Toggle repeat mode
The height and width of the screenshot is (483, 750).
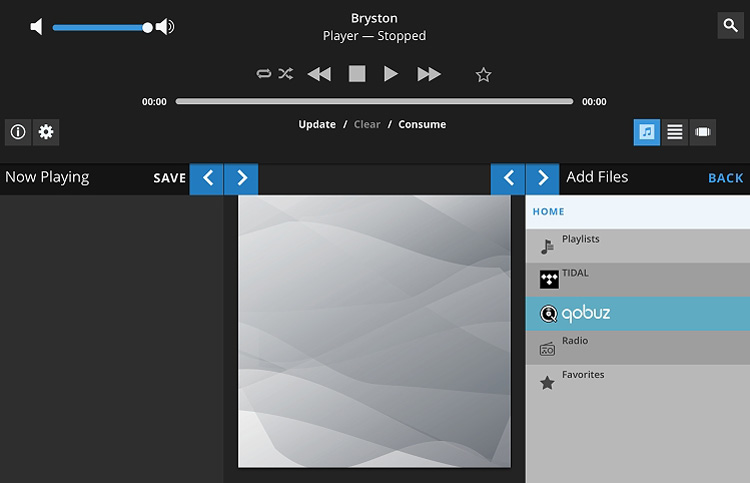[x=264, y=74]
